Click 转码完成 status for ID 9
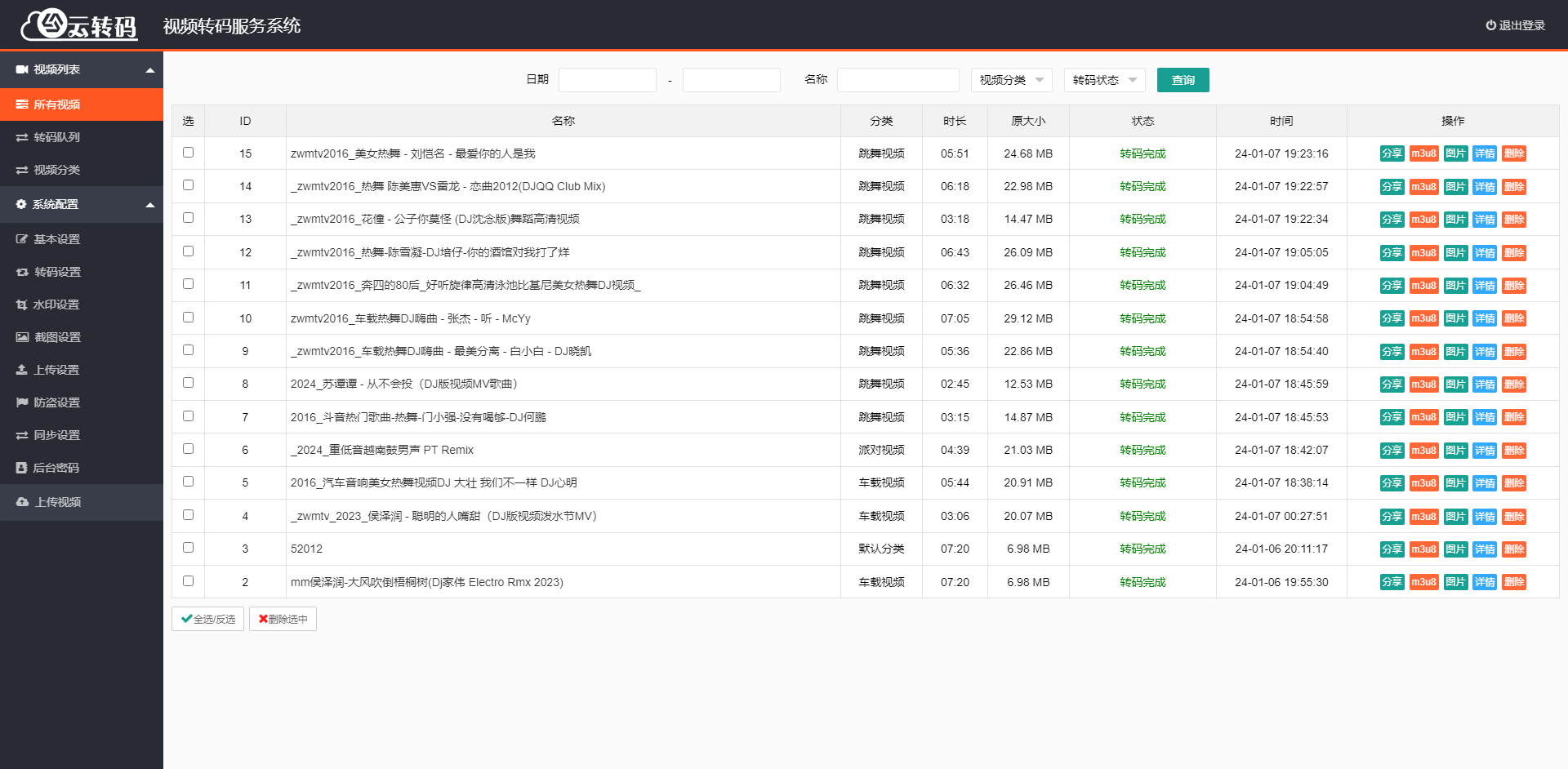The height and width of the screenshot is (769, 1568). pyautogui.click(x=1143, y=351)
